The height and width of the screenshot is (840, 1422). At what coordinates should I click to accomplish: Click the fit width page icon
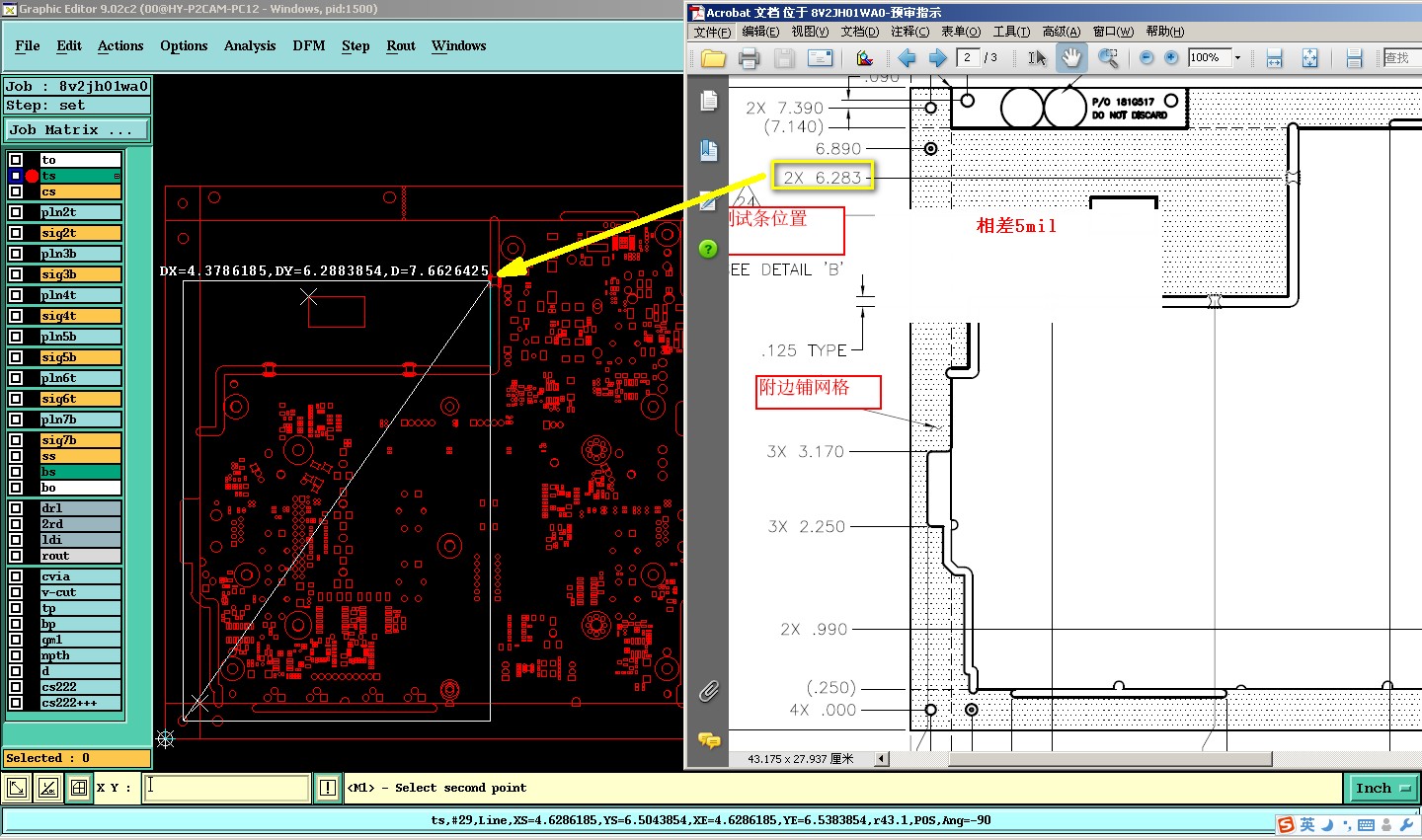click(1274, 58)
